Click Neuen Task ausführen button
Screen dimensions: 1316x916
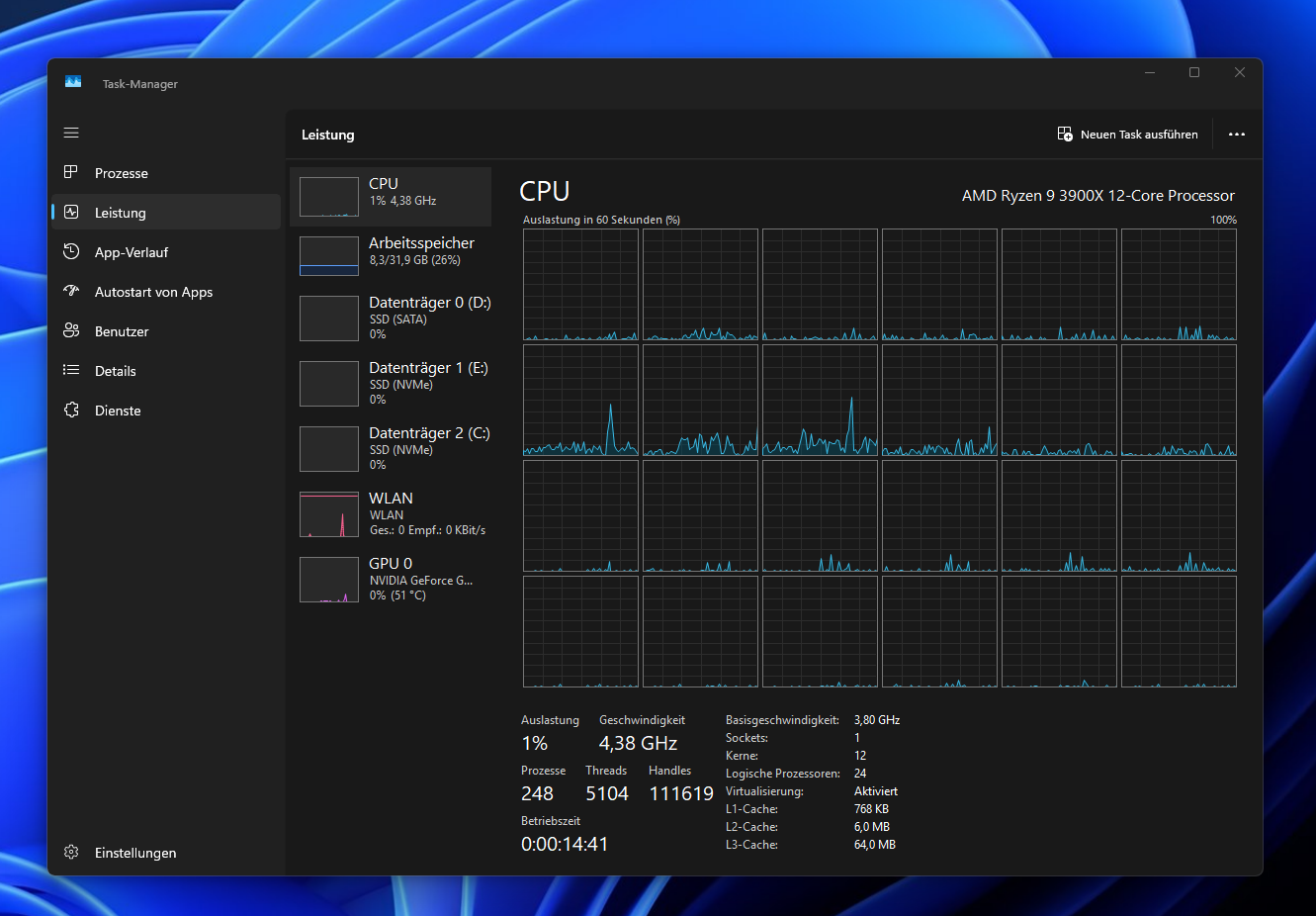[x=1128, y=135]
